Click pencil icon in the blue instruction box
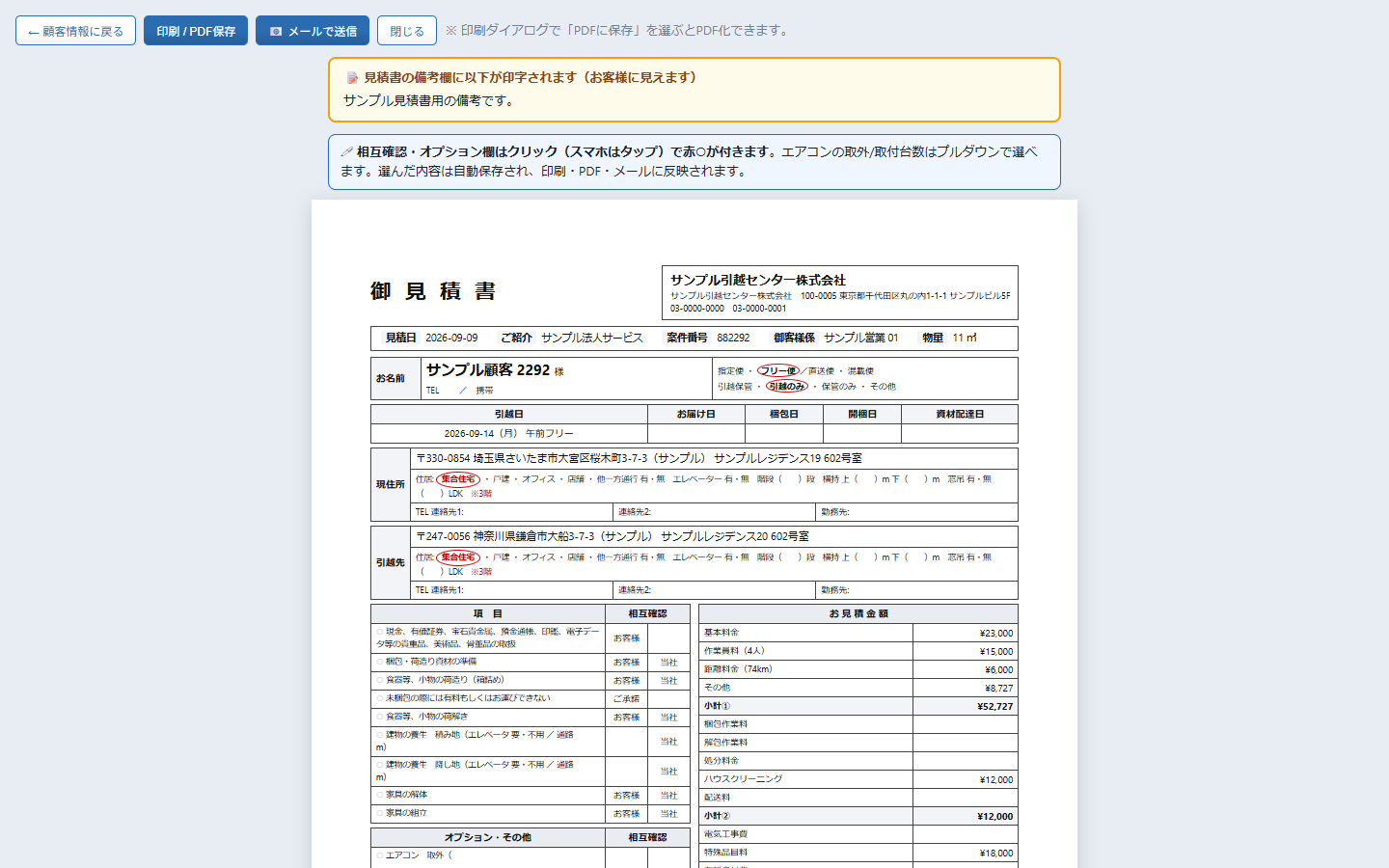This screenshot has height=868, width=1389. (347, 151)
